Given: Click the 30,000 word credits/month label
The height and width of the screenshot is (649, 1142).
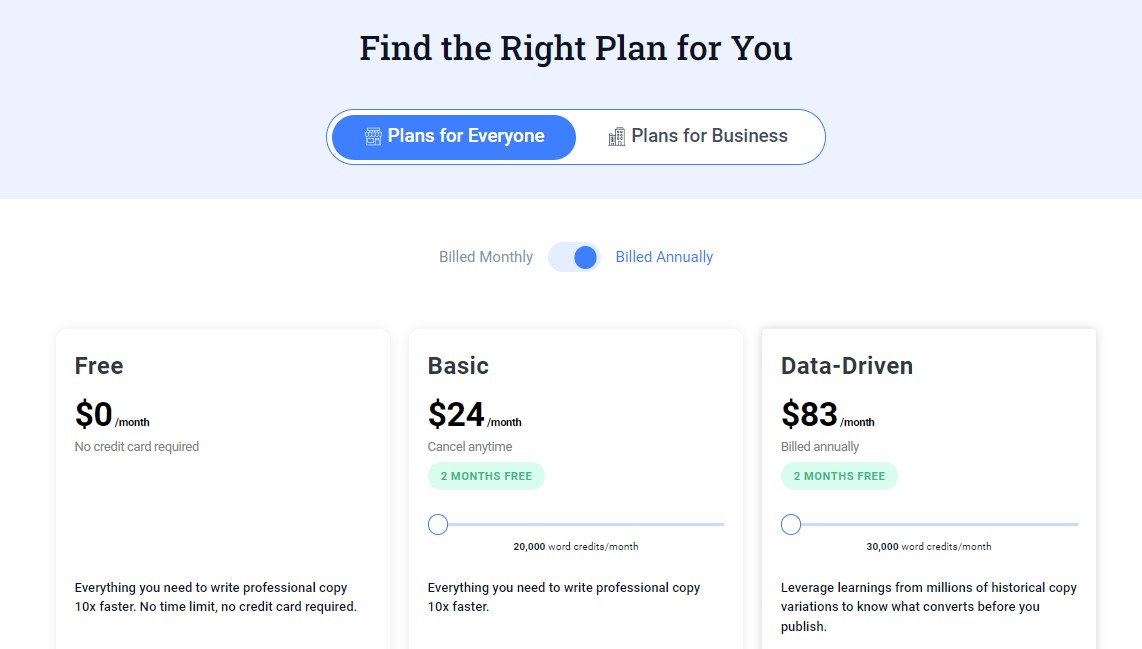Looking at the screenshot, I should [x=928, y=547].
